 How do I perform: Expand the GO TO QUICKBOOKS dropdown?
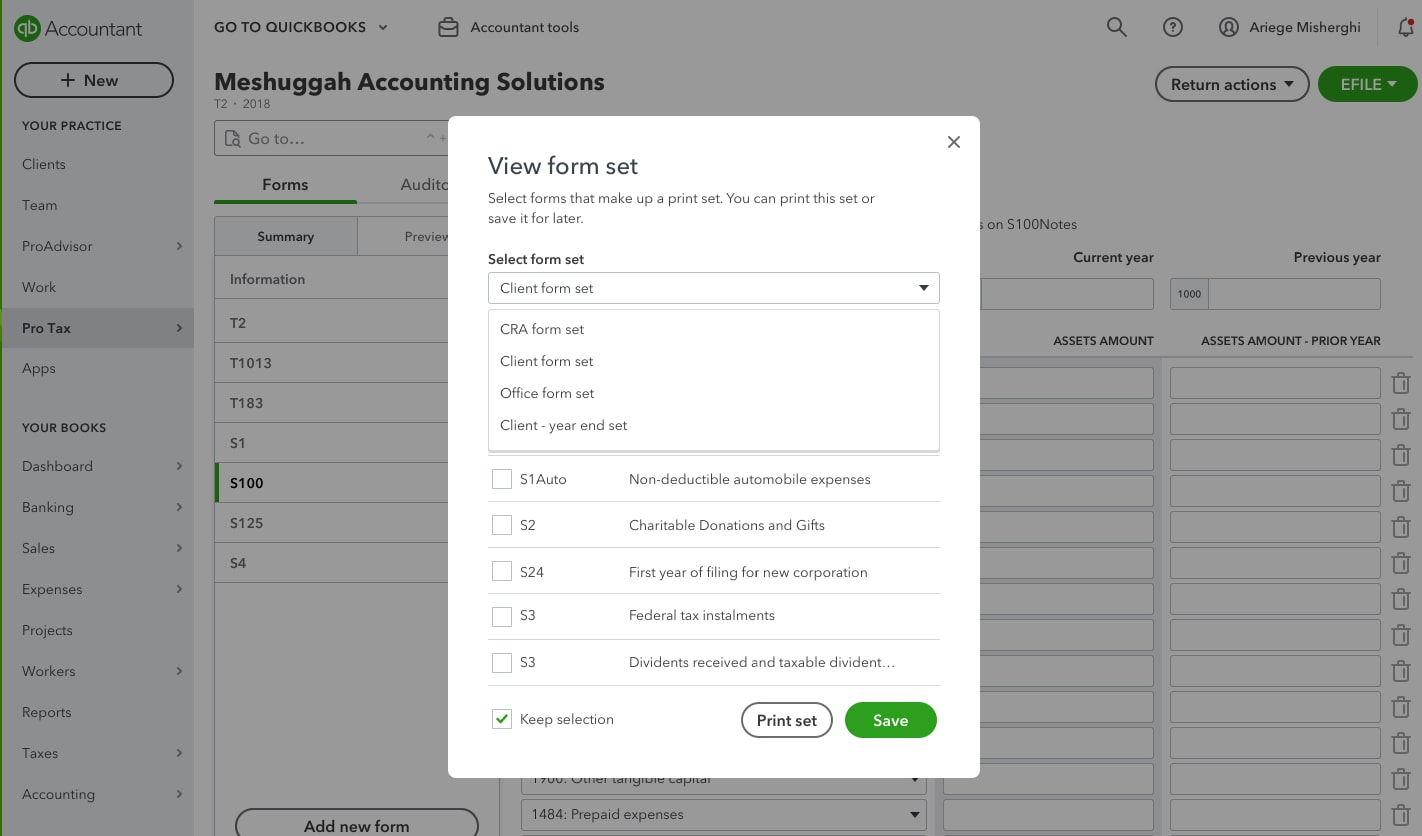click(x=301, y=28)
